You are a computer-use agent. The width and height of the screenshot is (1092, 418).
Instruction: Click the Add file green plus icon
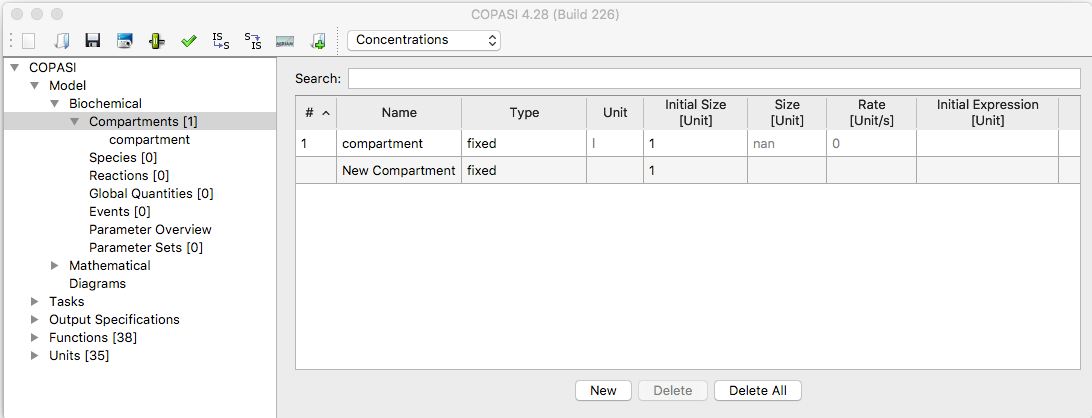[318, 41]
